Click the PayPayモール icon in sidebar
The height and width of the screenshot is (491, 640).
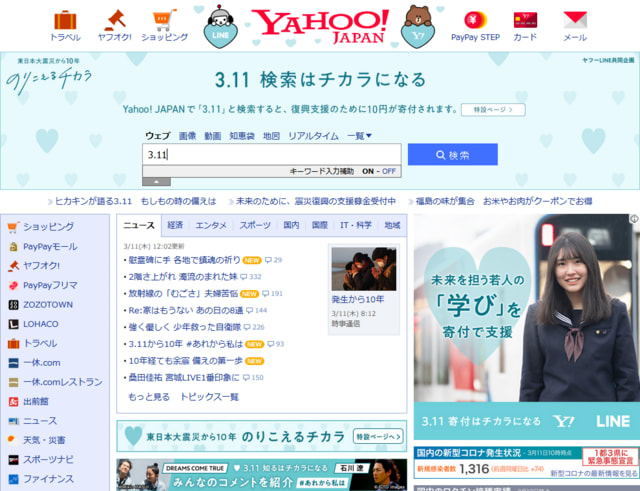tap(13, 247)
